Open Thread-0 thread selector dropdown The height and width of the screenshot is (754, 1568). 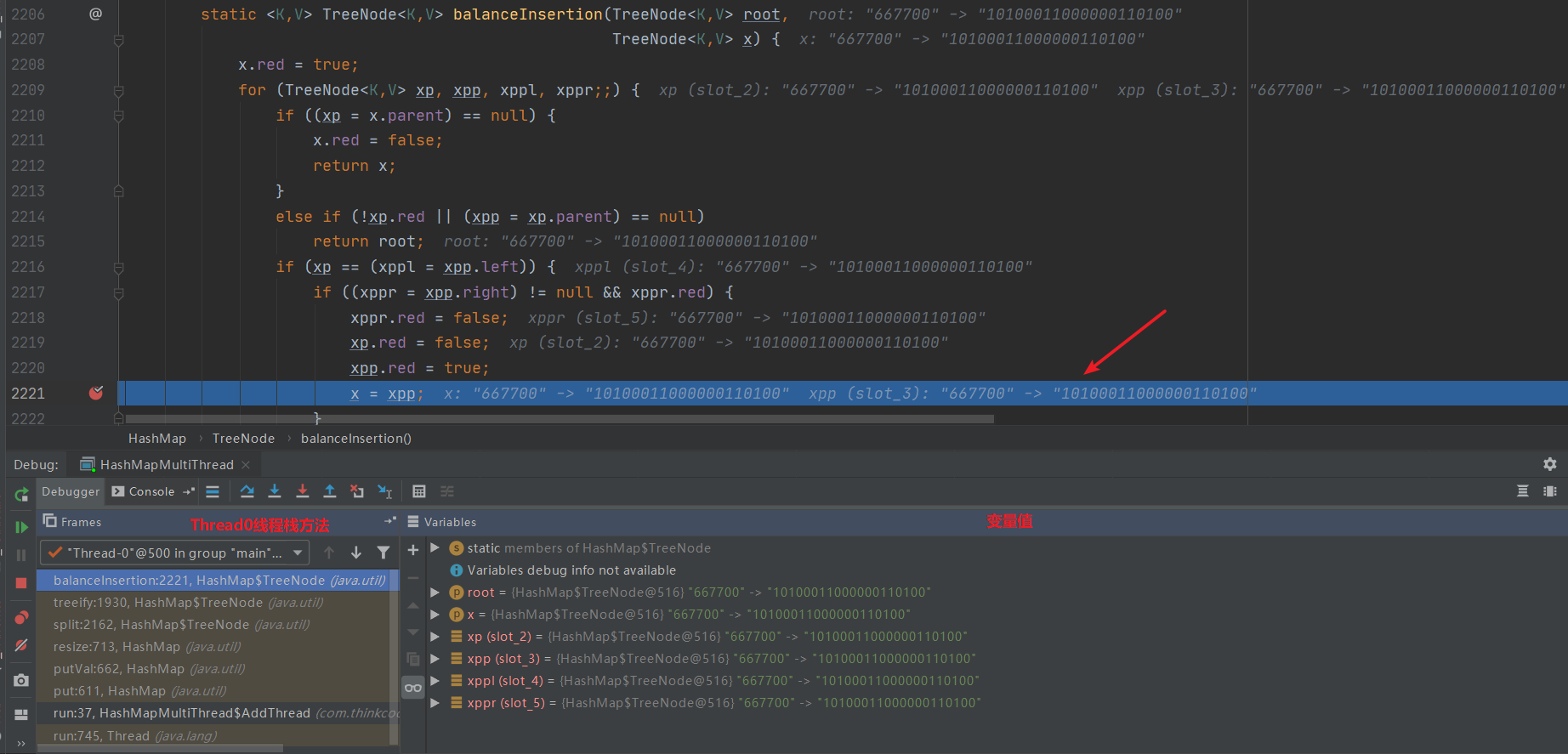(175, 553)
